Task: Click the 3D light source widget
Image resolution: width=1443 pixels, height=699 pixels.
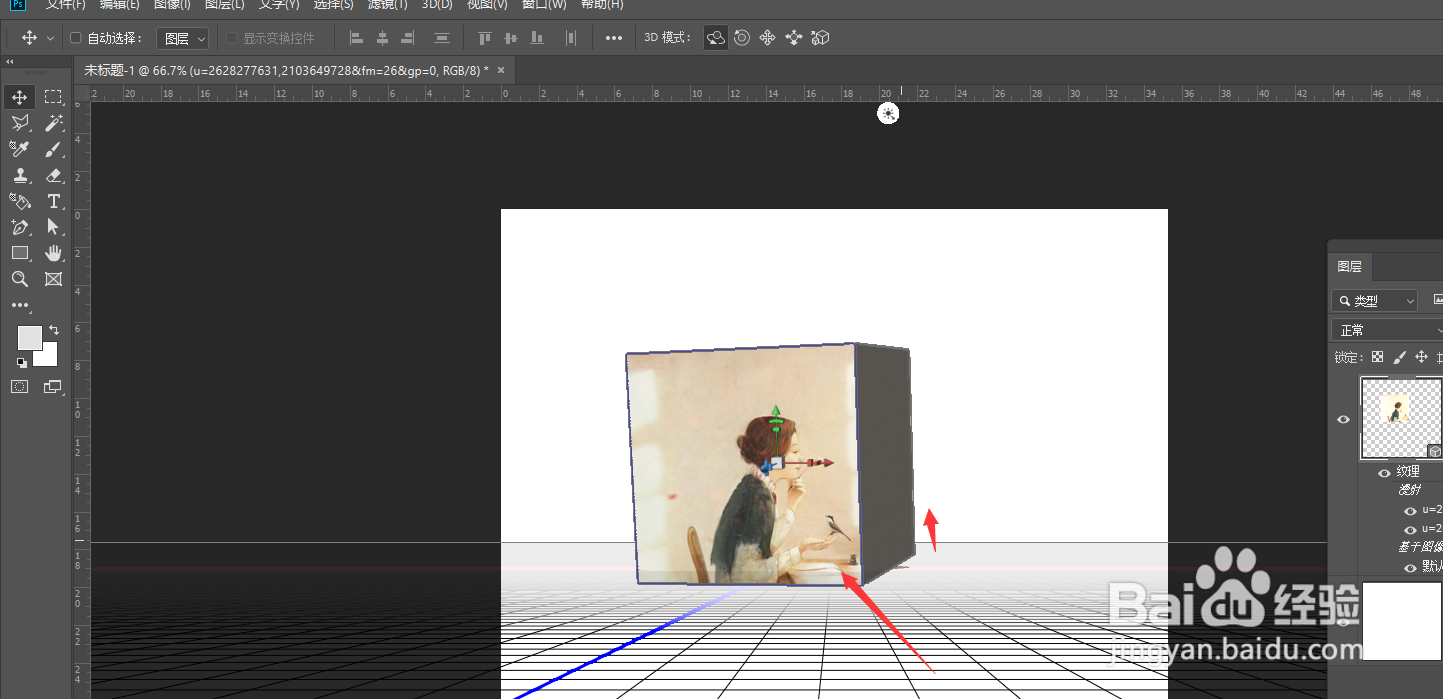Action: pos(888,113)
